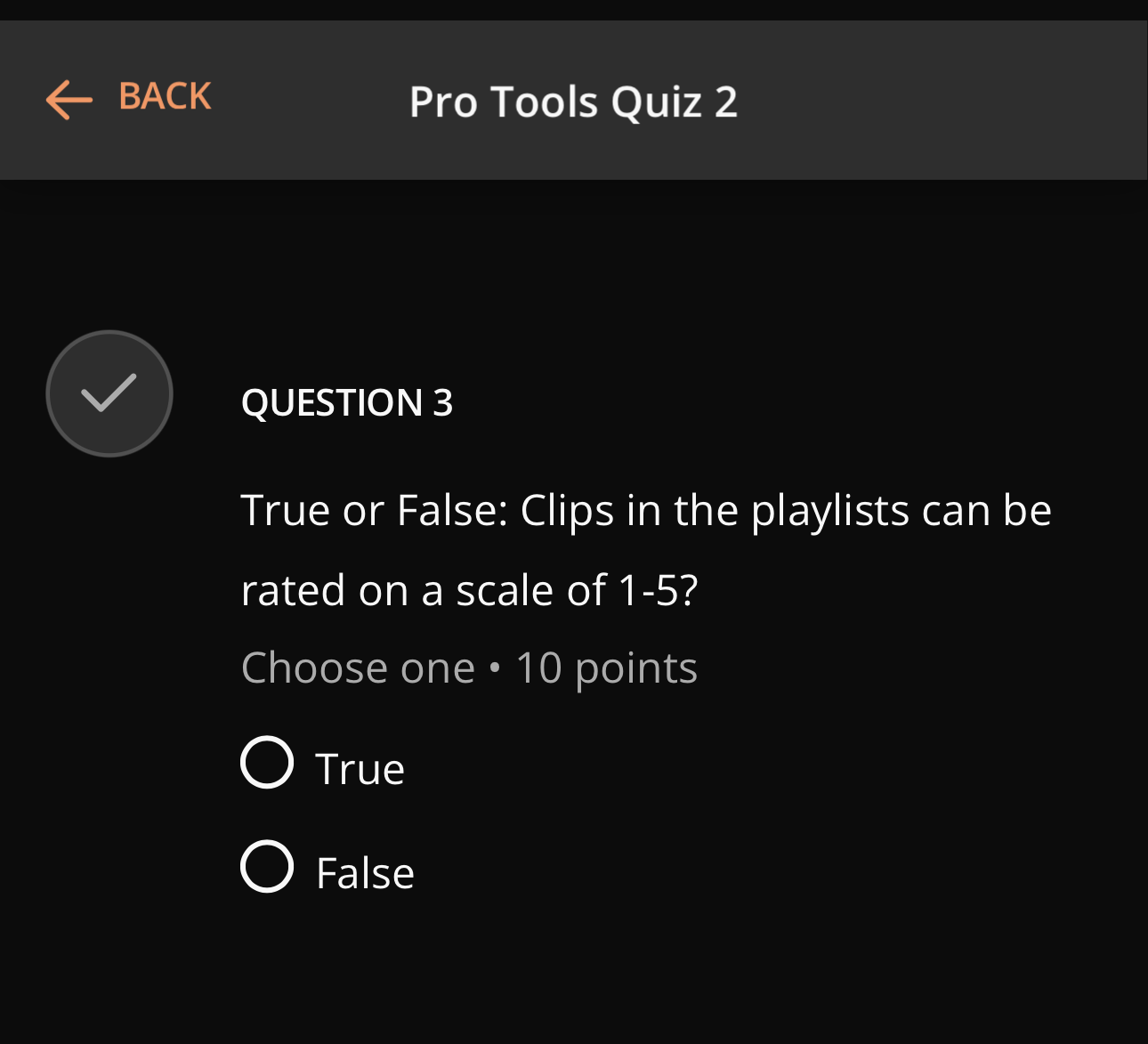Click the Choose one 10 points label

pyautogui.click(x=469, y=667)
